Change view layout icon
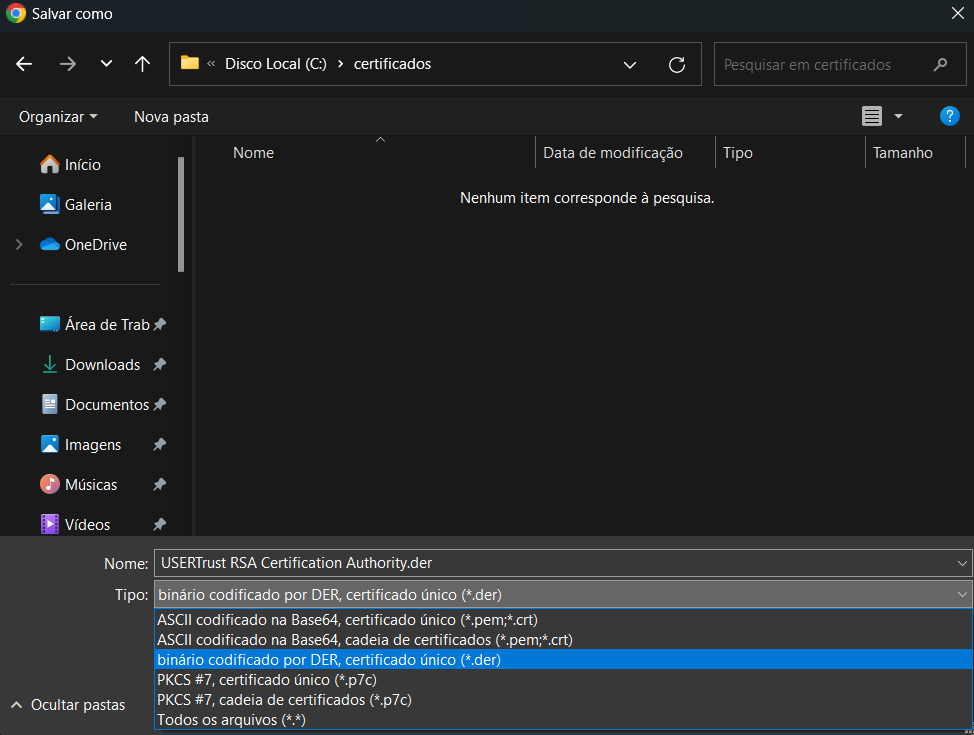Screen dimensions: 974x735 pyautogui.click(x=872, y=116)
